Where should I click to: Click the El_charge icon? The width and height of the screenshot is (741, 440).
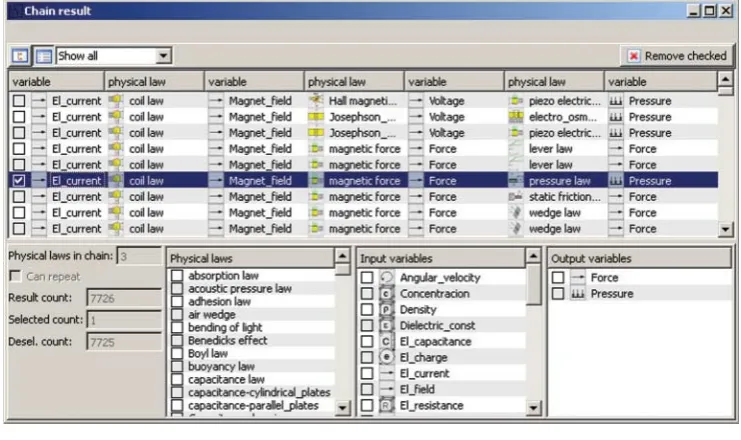pyautogui.click(x=387, y=357)
